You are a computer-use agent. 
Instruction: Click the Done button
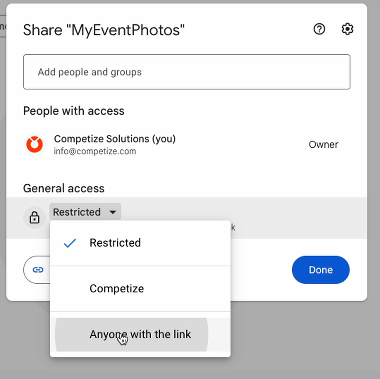(321, 270)
